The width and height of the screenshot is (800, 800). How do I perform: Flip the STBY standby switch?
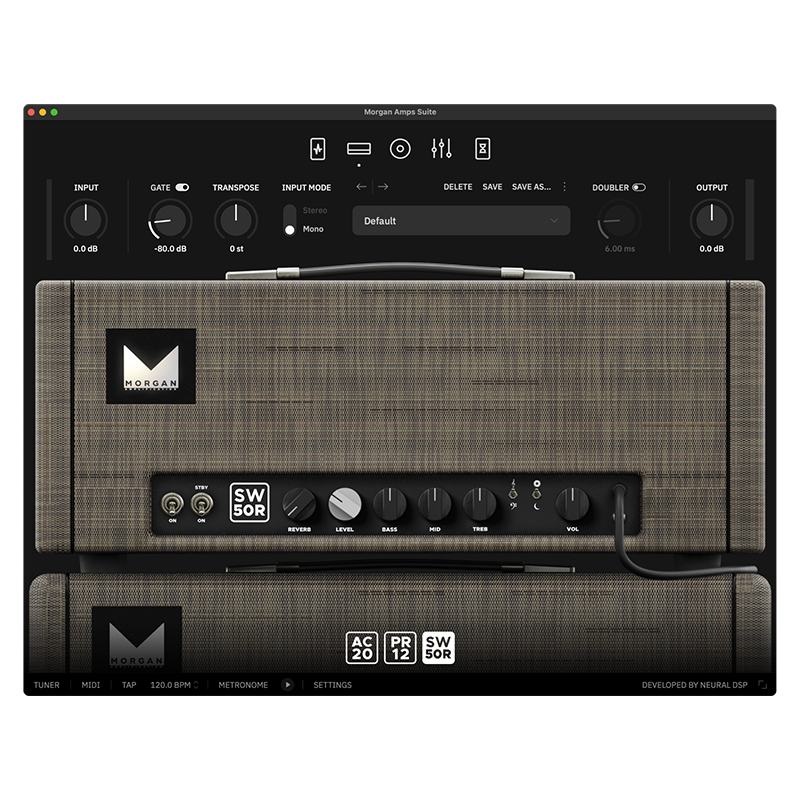pyautogui.click(x=202, y=505)
